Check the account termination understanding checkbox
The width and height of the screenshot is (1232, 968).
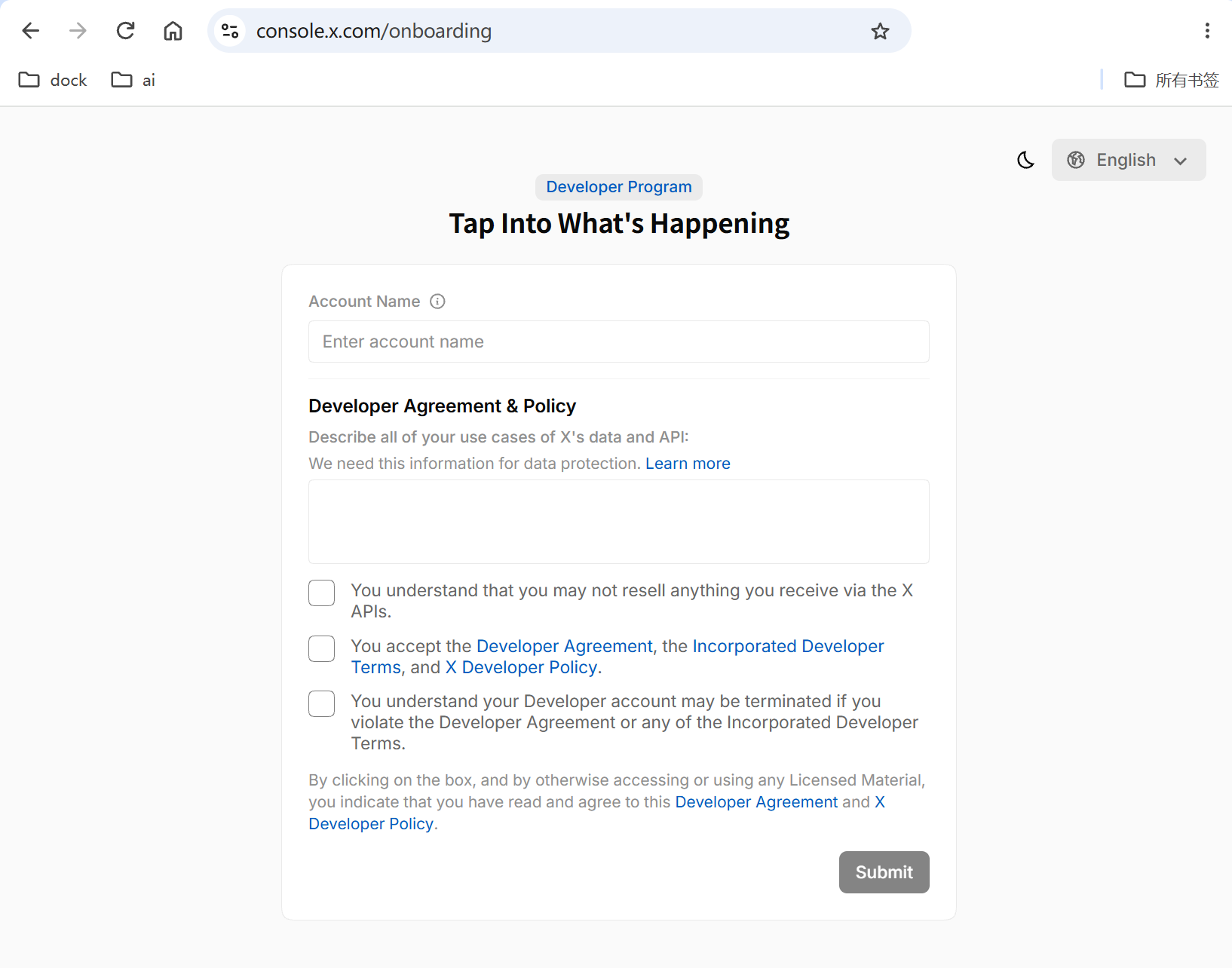click(x=322, y=703)
